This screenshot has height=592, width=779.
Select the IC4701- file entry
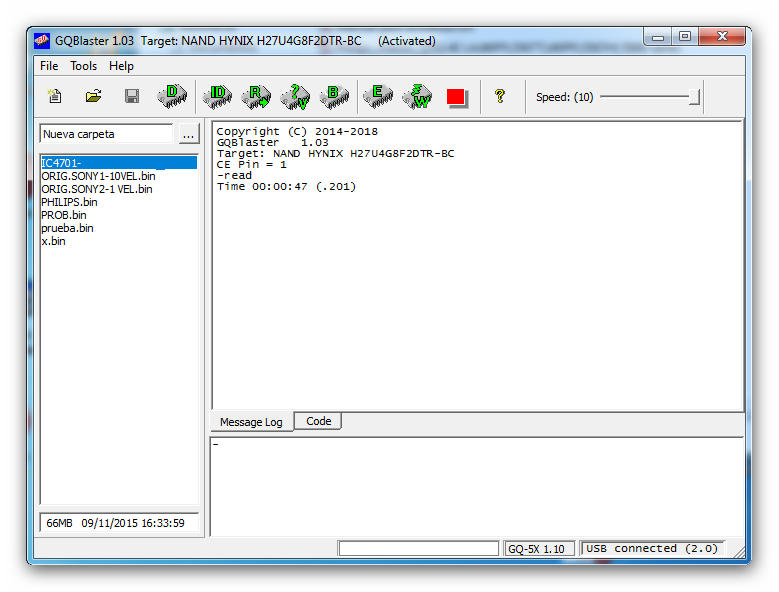tap(119, 163)
